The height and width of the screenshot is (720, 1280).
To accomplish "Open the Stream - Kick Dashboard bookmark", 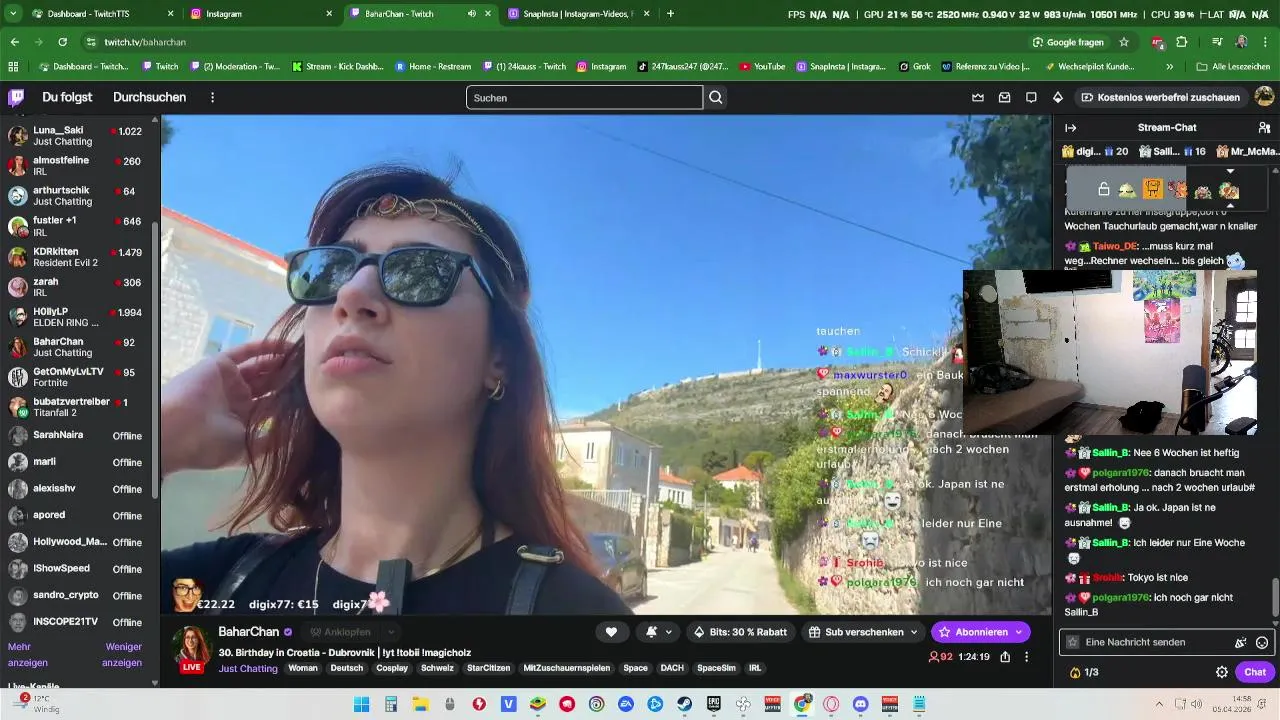I will click(338, 66).
